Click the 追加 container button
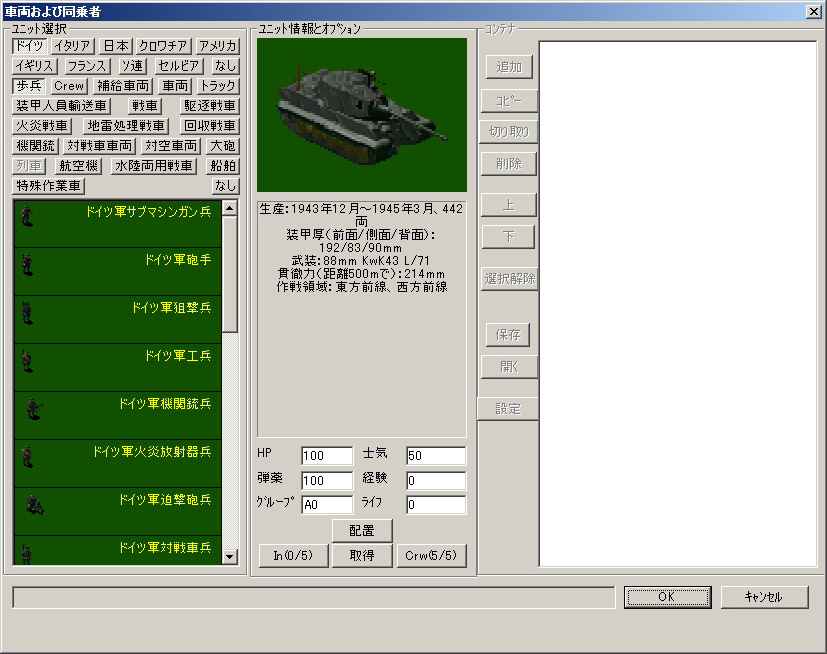Image resolution: width=827 pixels, height=654 pixels. point(509,67)
